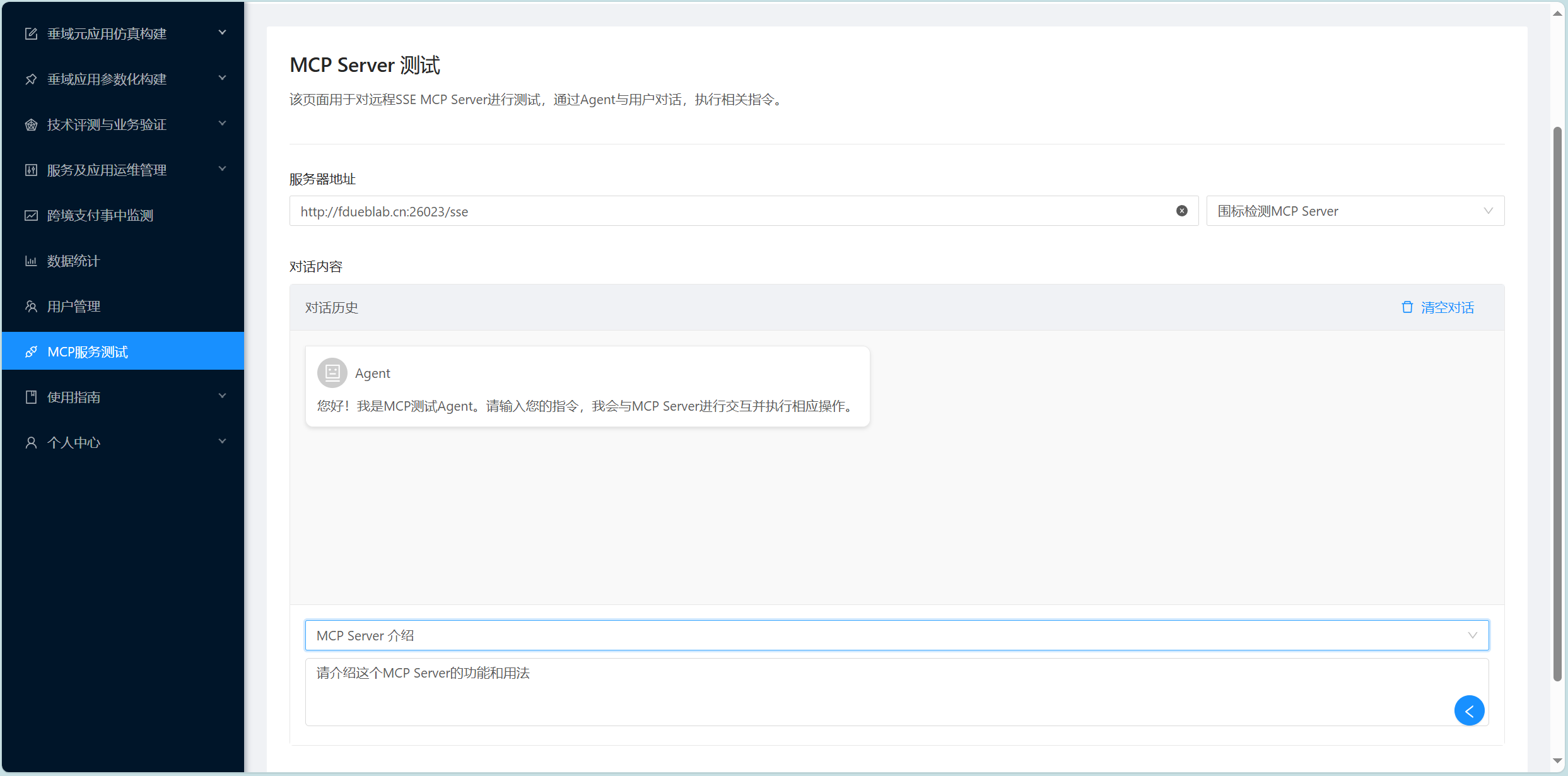The width and height of the screenshot is (1568, 776).
Task: Click the MCP Server 测试 page title
Action: 365,65
